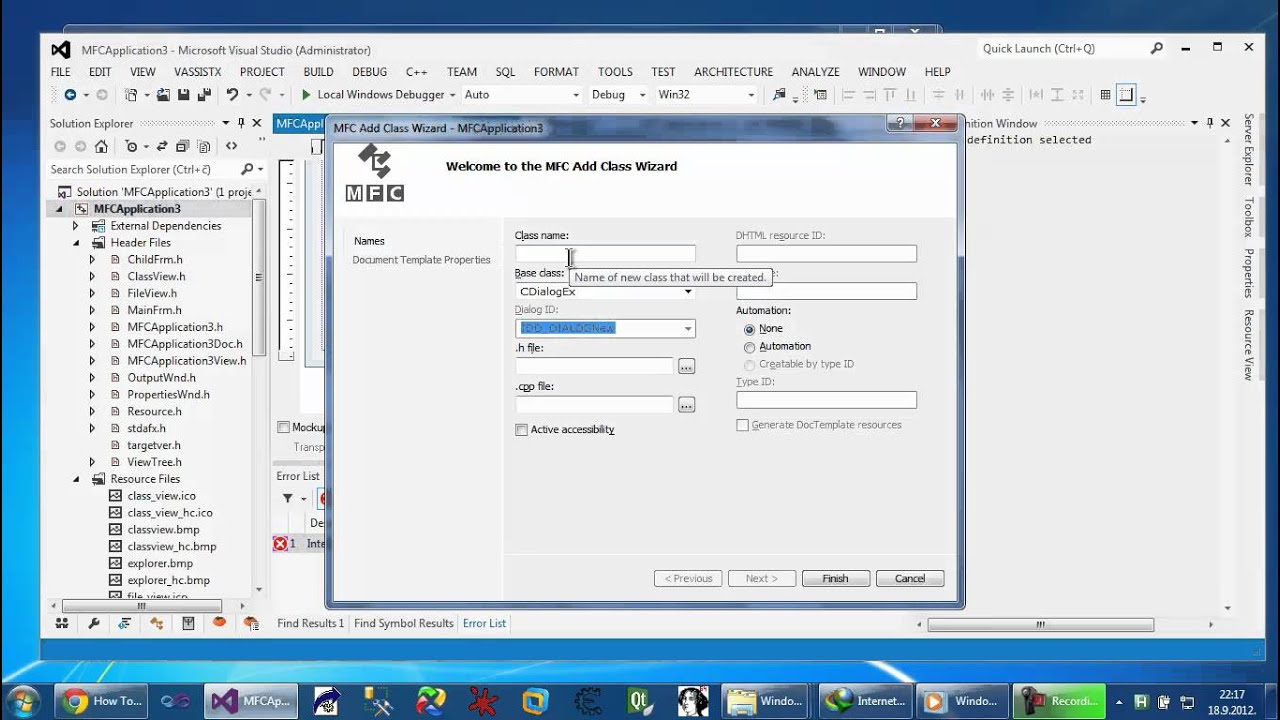Click the Open File toolbar icon
The image size is (1280, 720).
164,95
